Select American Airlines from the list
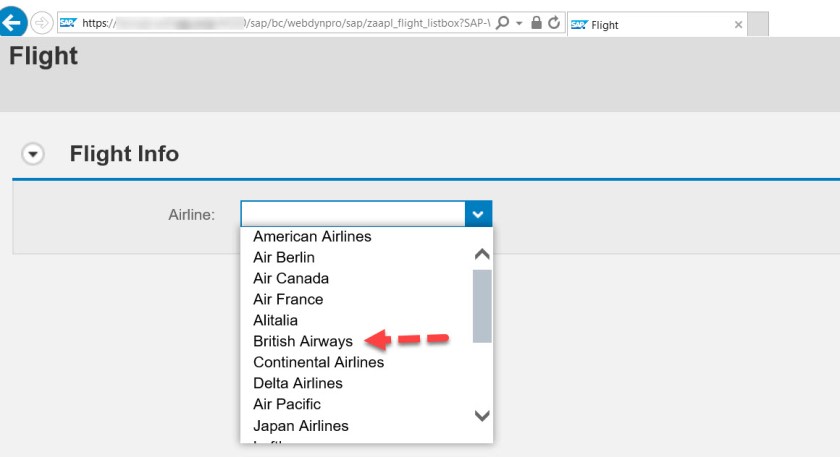 click(312, 237)
